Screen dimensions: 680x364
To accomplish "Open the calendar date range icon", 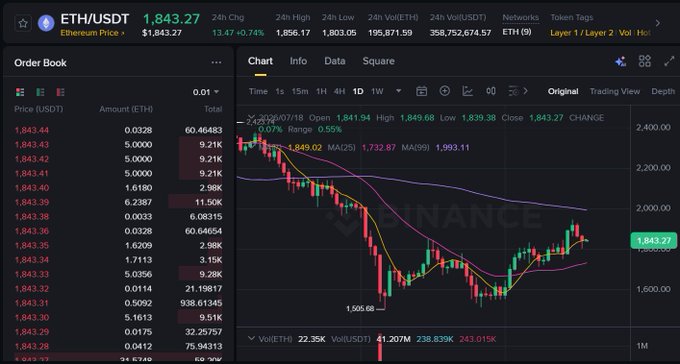I will 422,91.
